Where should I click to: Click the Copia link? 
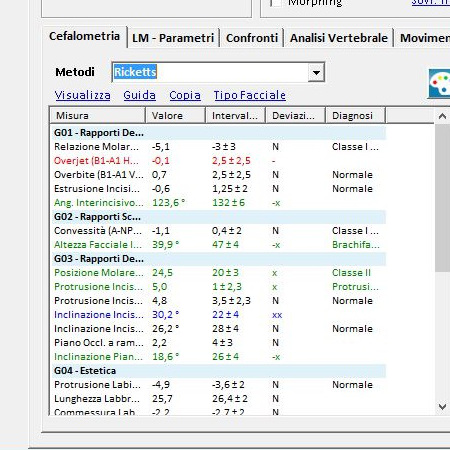pyautogui.click(x=185, y=95)
